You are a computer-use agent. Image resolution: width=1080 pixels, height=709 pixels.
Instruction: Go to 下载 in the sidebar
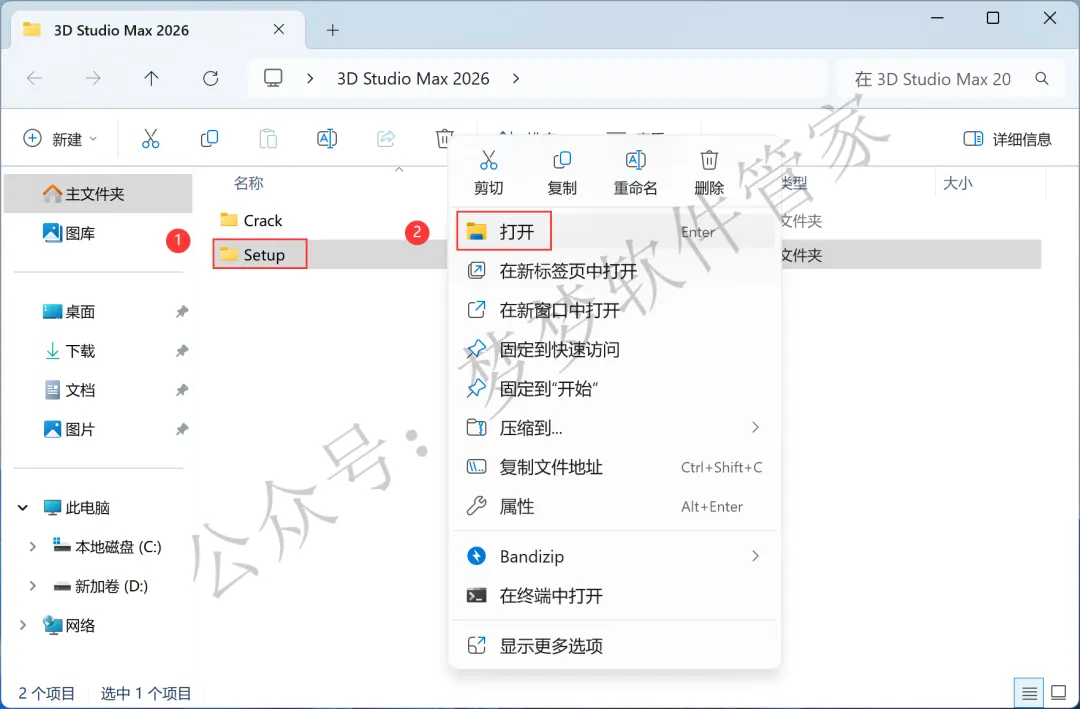[69, 351]
